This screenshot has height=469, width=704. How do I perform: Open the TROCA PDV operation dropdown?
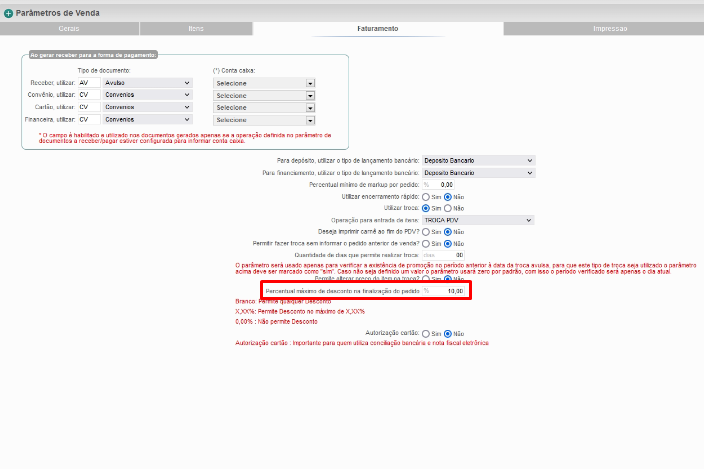tap(478, 220)
